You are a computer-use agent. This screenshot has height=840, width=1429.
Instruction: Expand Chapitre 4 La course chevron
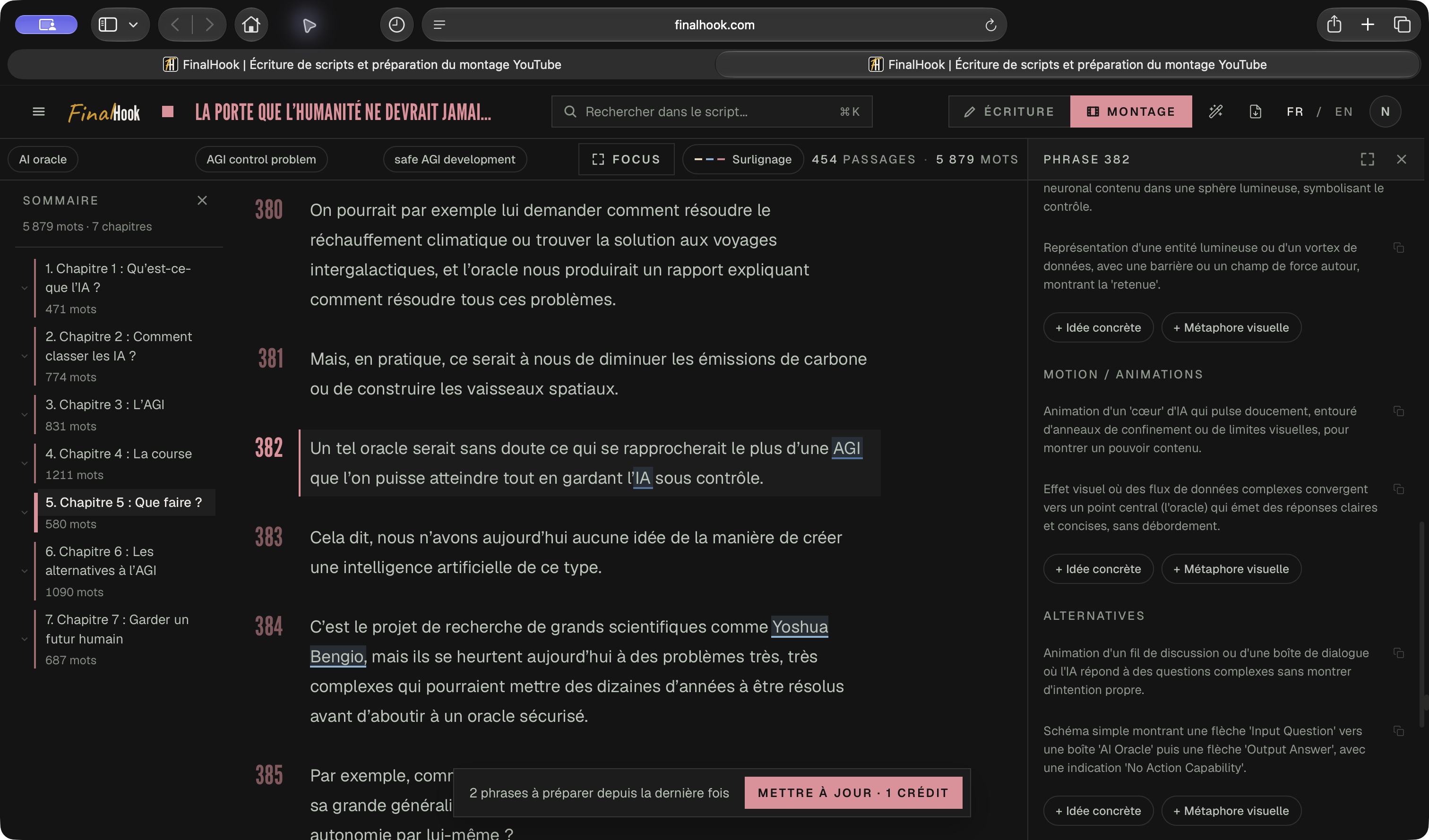tap(25, 463)
